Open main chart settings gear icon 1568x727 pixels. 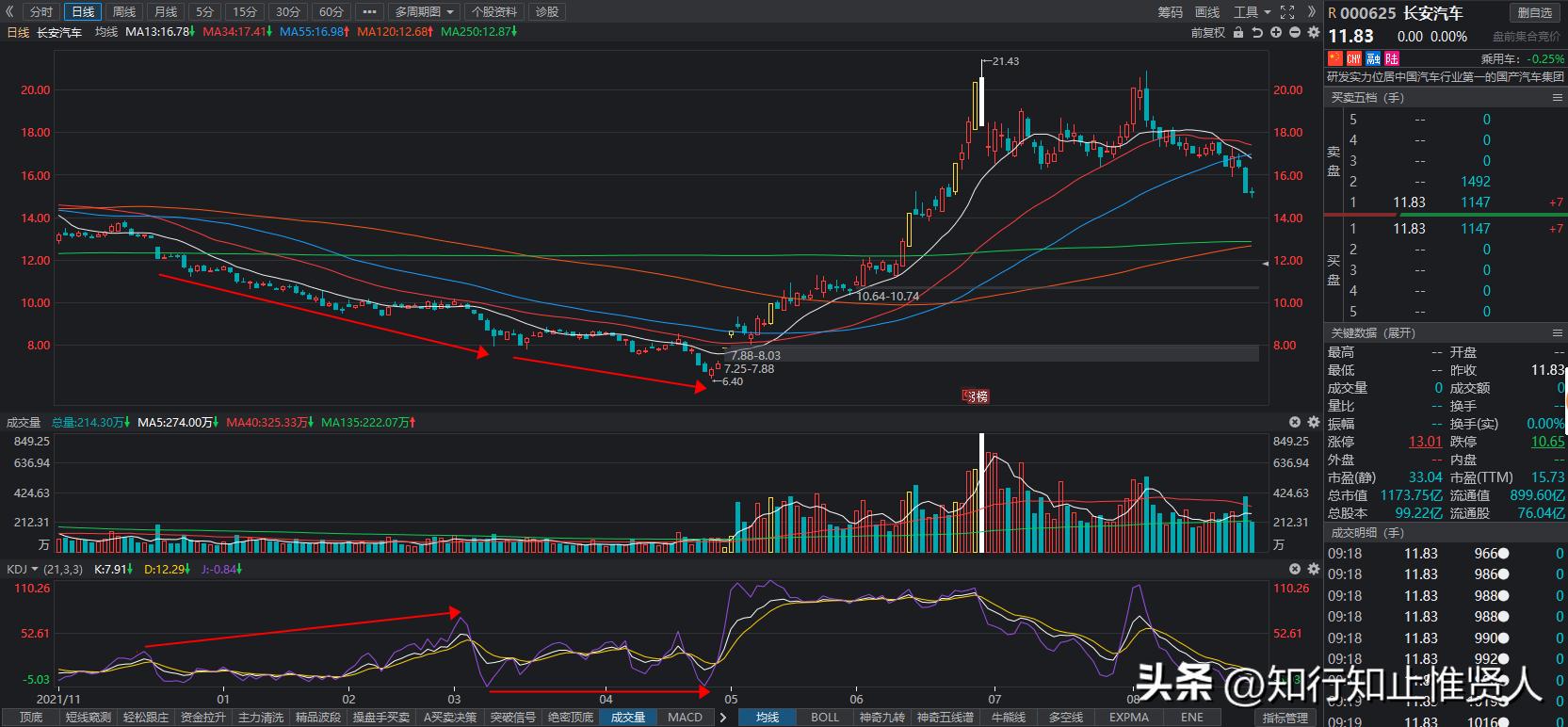point(1314,32)
